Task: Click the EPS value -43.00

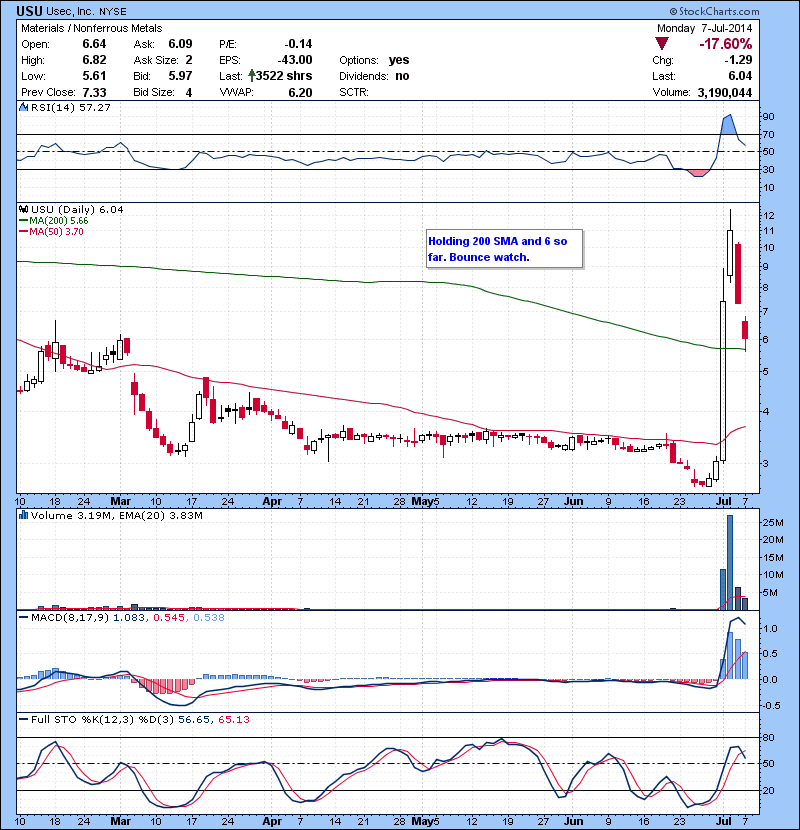Action: (295, 60)
